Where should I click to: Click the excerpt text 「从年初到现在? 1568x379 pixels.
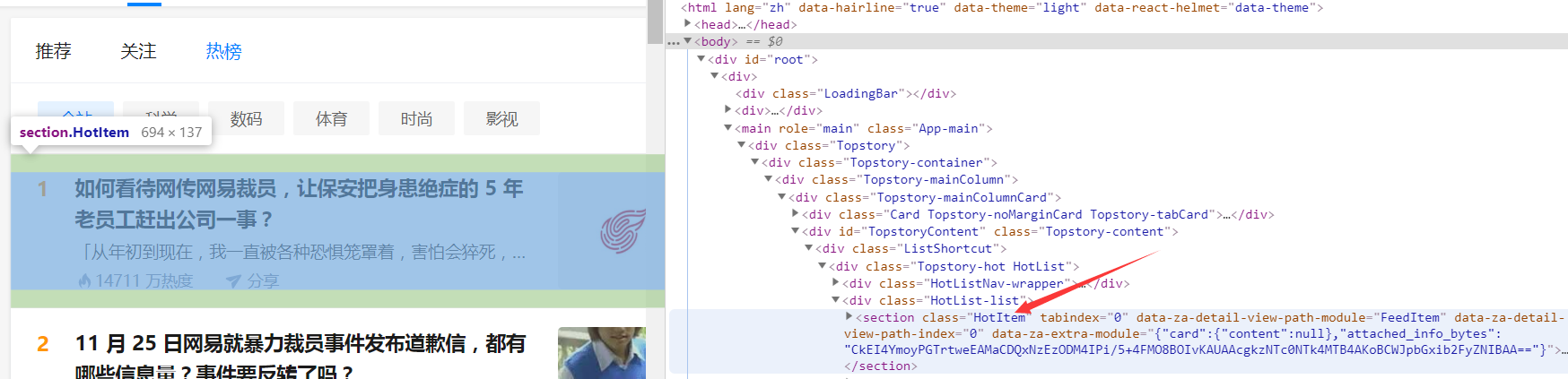tap(301, 253)
